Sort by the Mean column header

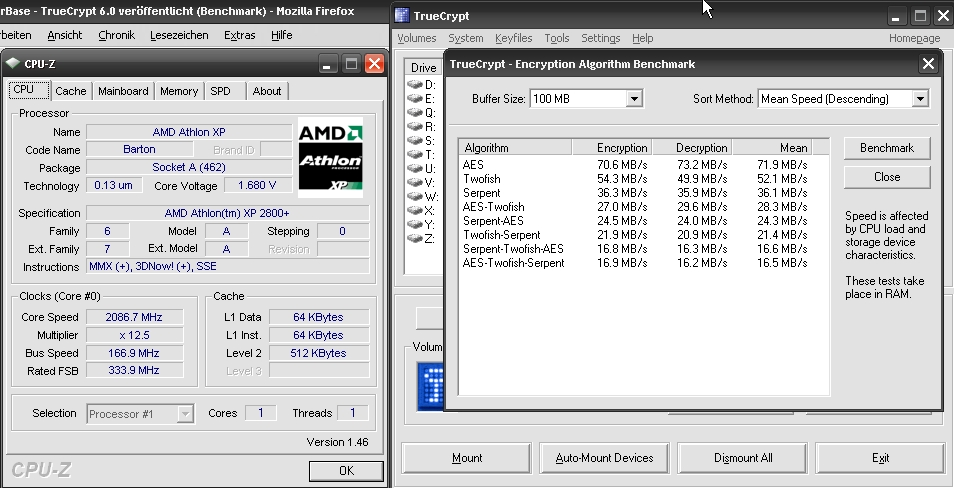[x=772, y=148]
